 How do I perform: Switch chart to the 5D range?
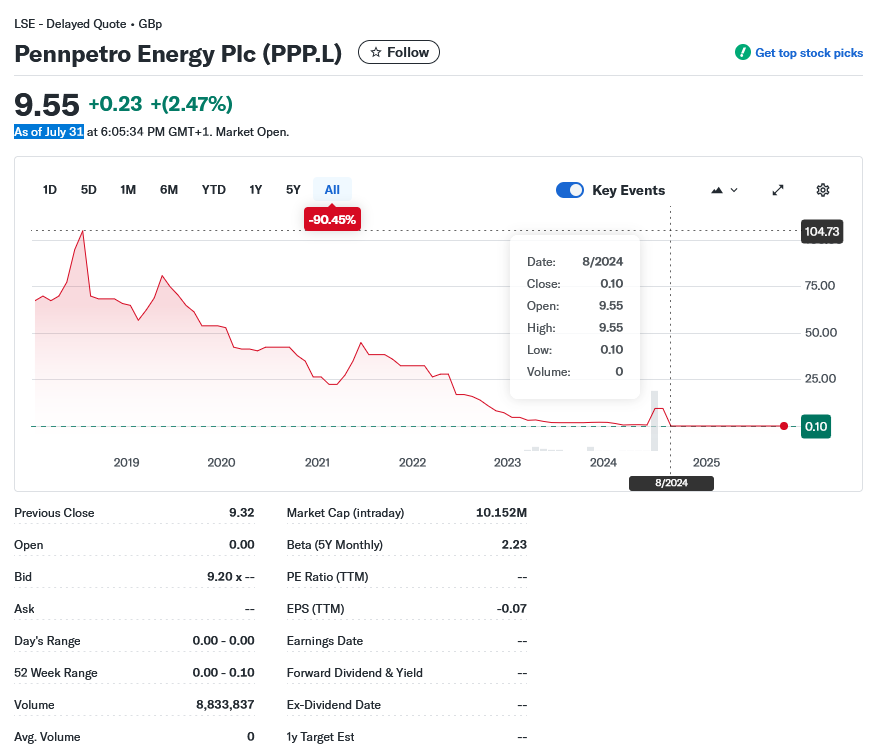pyautogui.click(x=89, y=190)
